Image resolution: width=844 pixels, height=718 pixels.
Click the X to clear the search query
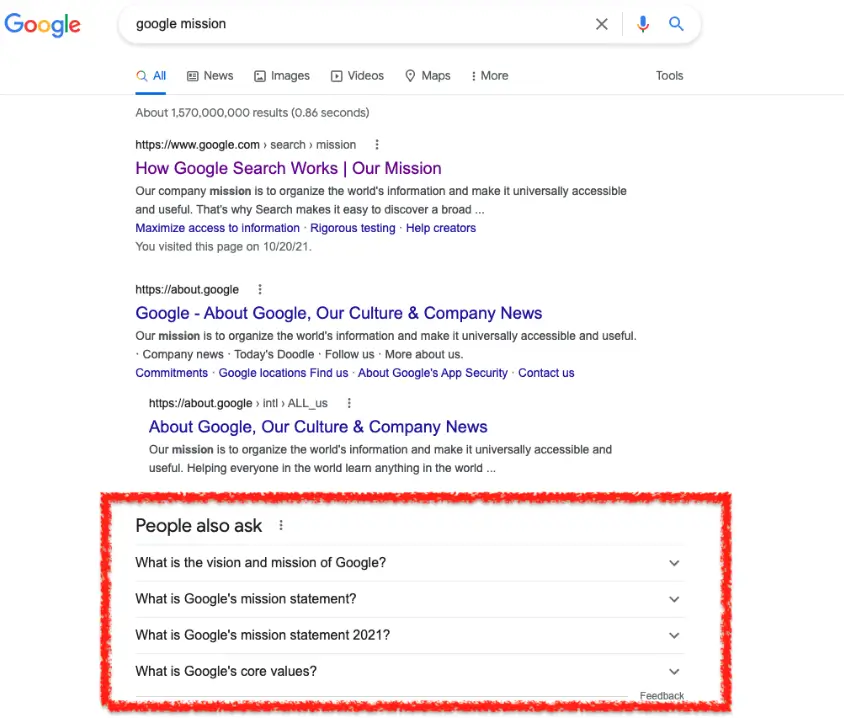(x=601, y=24)
